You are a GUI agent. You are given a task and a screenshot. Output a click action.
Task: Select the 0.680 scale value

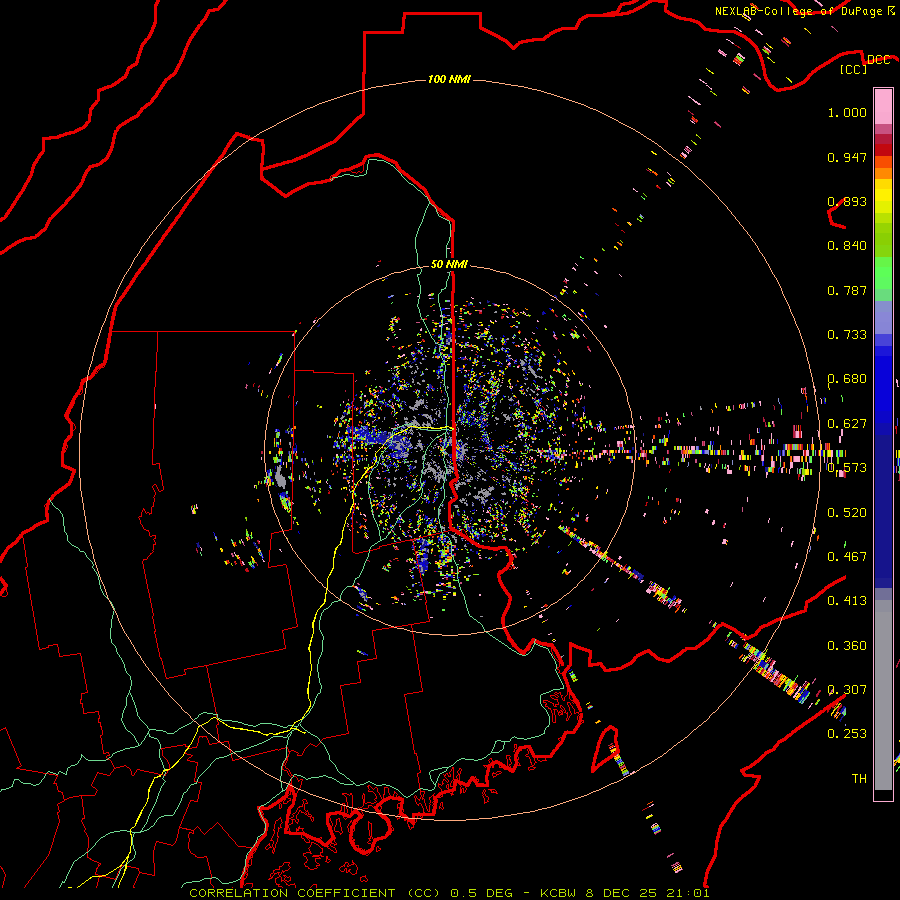tap(847, 379)
